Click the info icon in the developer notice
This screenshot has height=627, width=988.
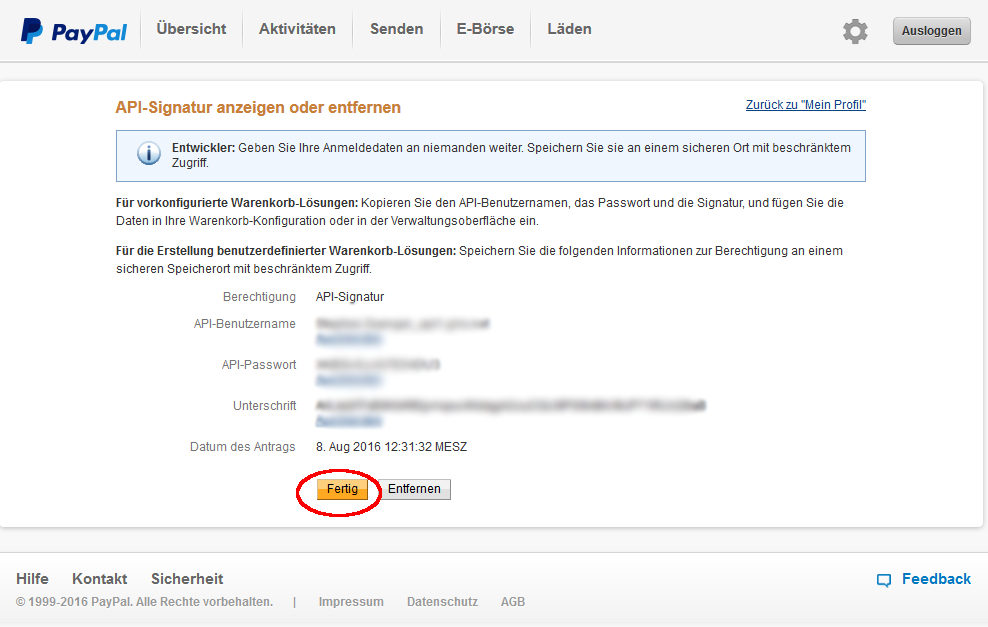pyautogui.click(x=148, y=154)
